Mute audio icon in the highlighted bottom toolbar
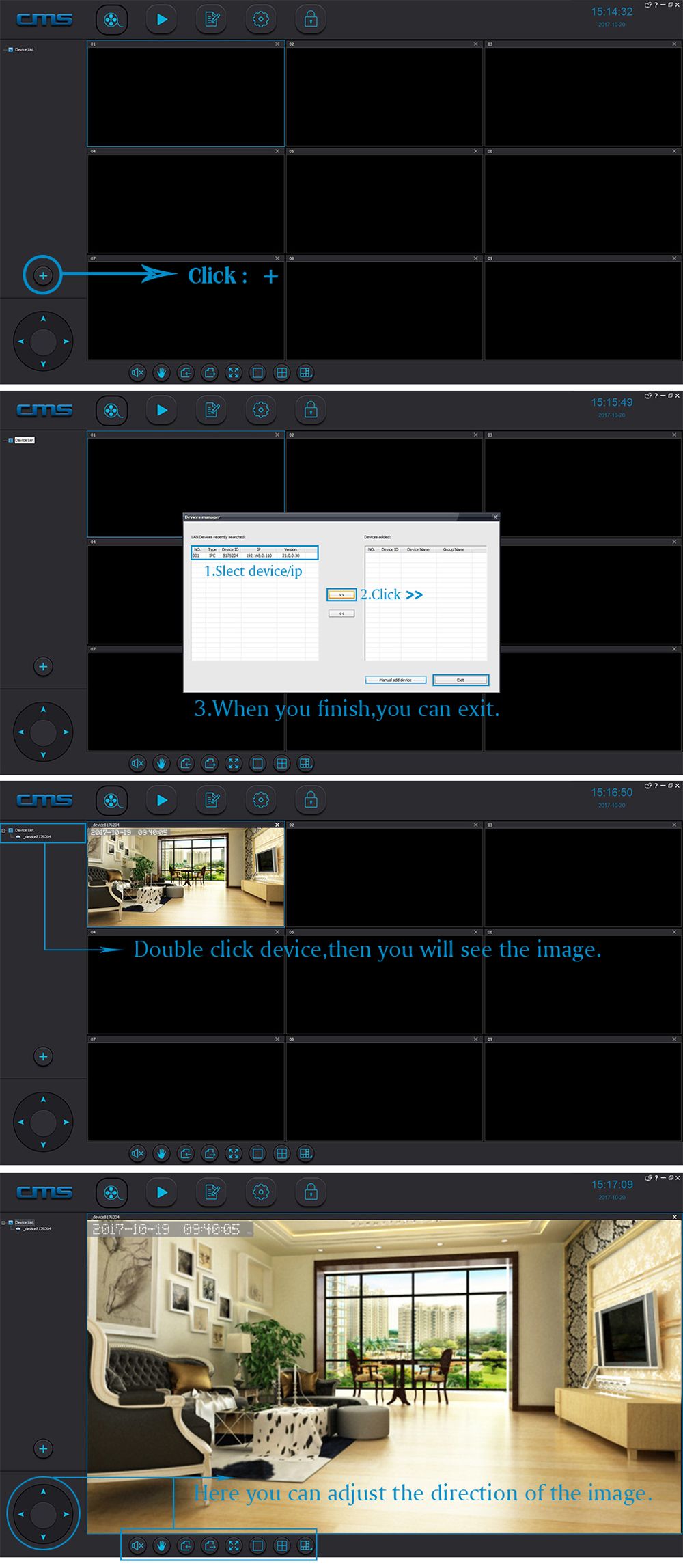Image resolution: width=683 pixels, height=1568 pixels. (137, 1545)
